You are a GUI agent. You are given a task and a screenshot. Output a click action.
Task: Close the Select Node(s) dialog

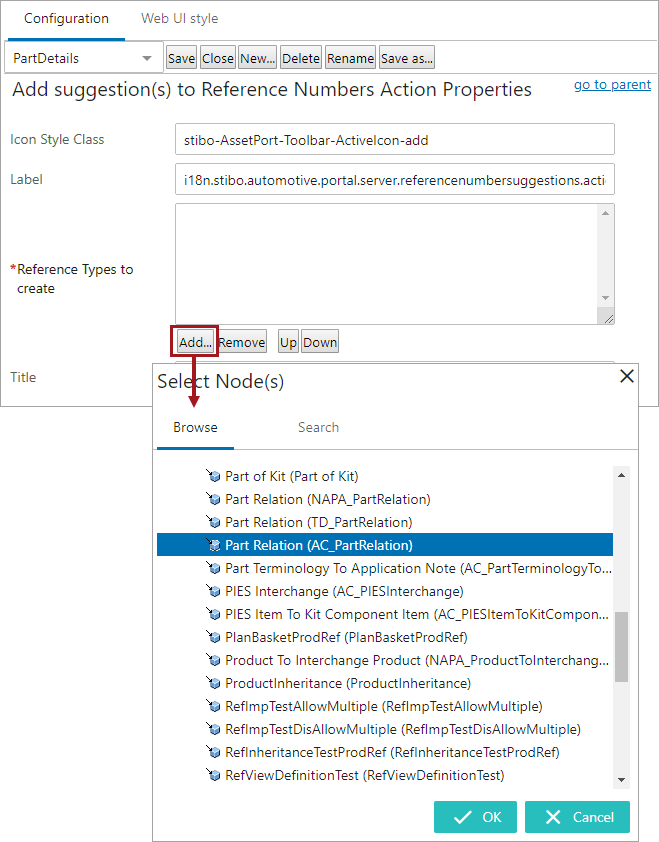pyautogui.click(x=627, y=376)
